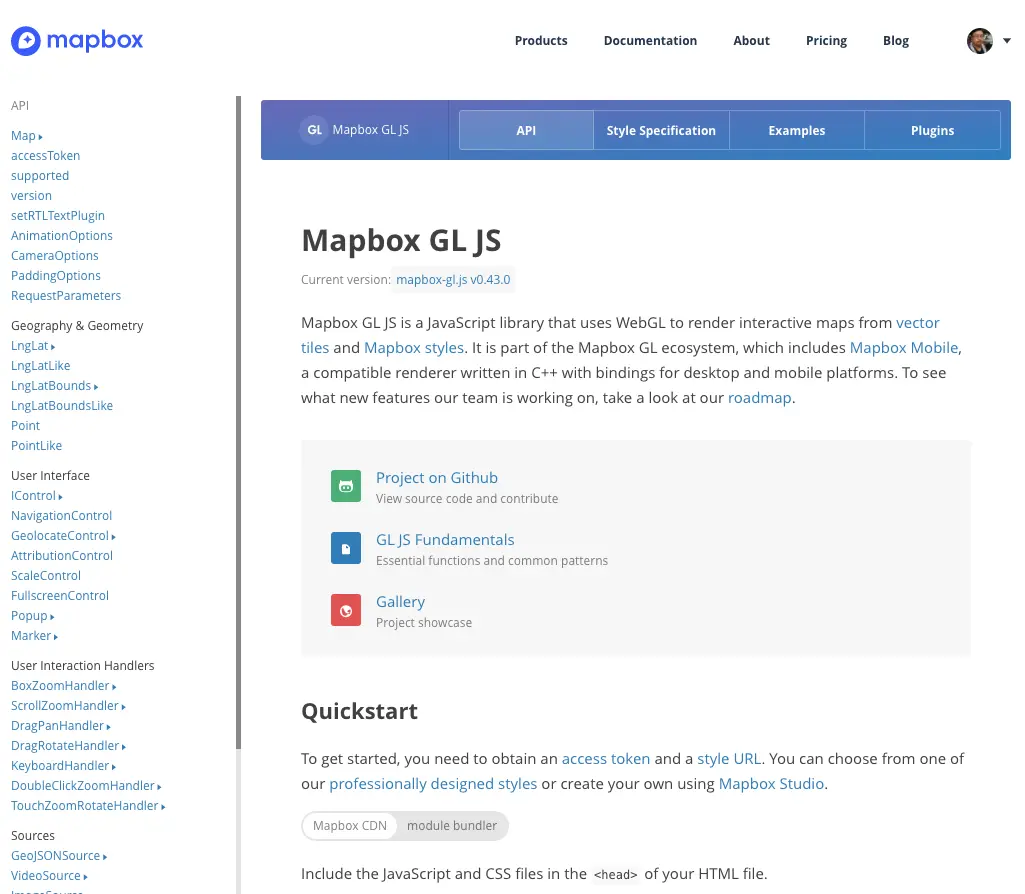
Task: Go to PaddingOptions in sidebar
Action: click(x=56, y=276)
